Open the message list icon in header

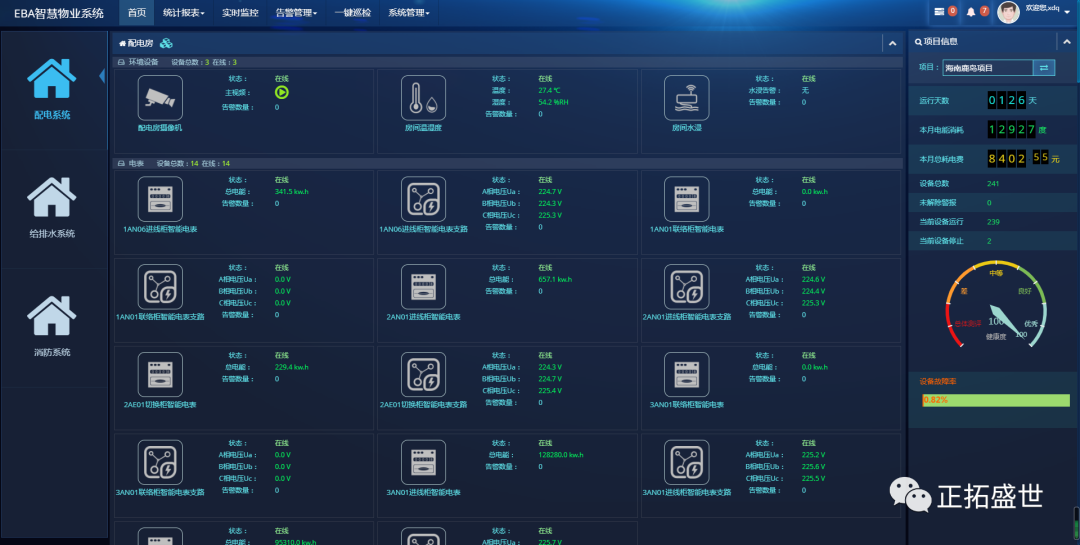tap(939, 12)
